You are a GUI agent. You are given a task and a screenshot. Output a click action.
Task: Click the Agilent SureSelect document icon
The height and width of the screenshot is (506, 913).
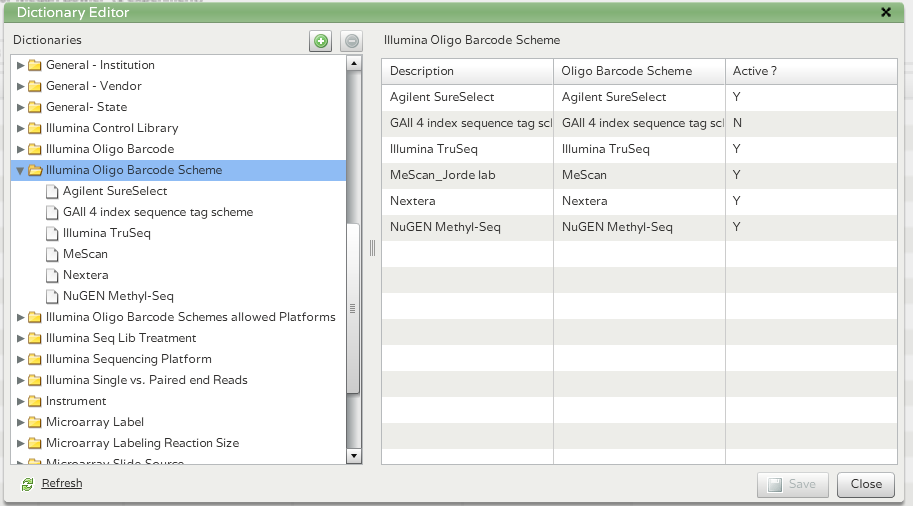pos(52,191)
